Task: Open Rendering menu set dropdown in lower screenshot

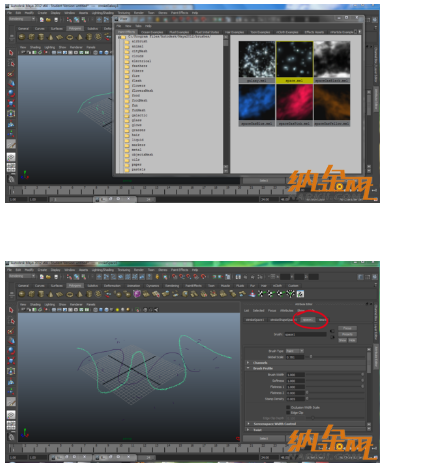Action: [x=22, y=276]
